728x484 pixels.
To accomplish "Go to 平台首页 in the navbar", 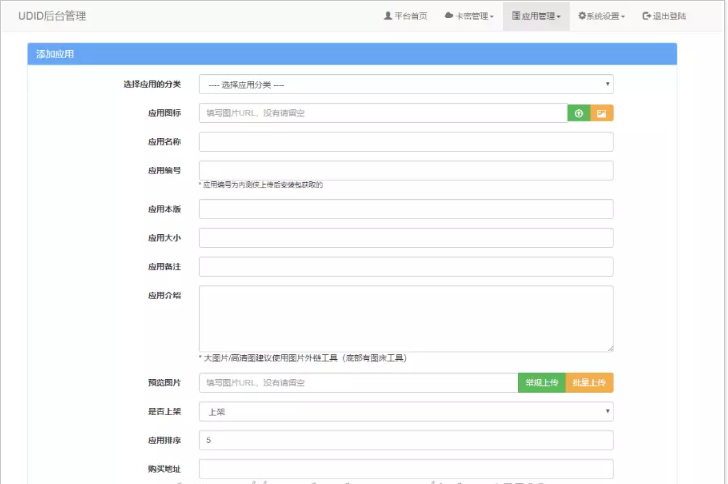I will point(405,16).
